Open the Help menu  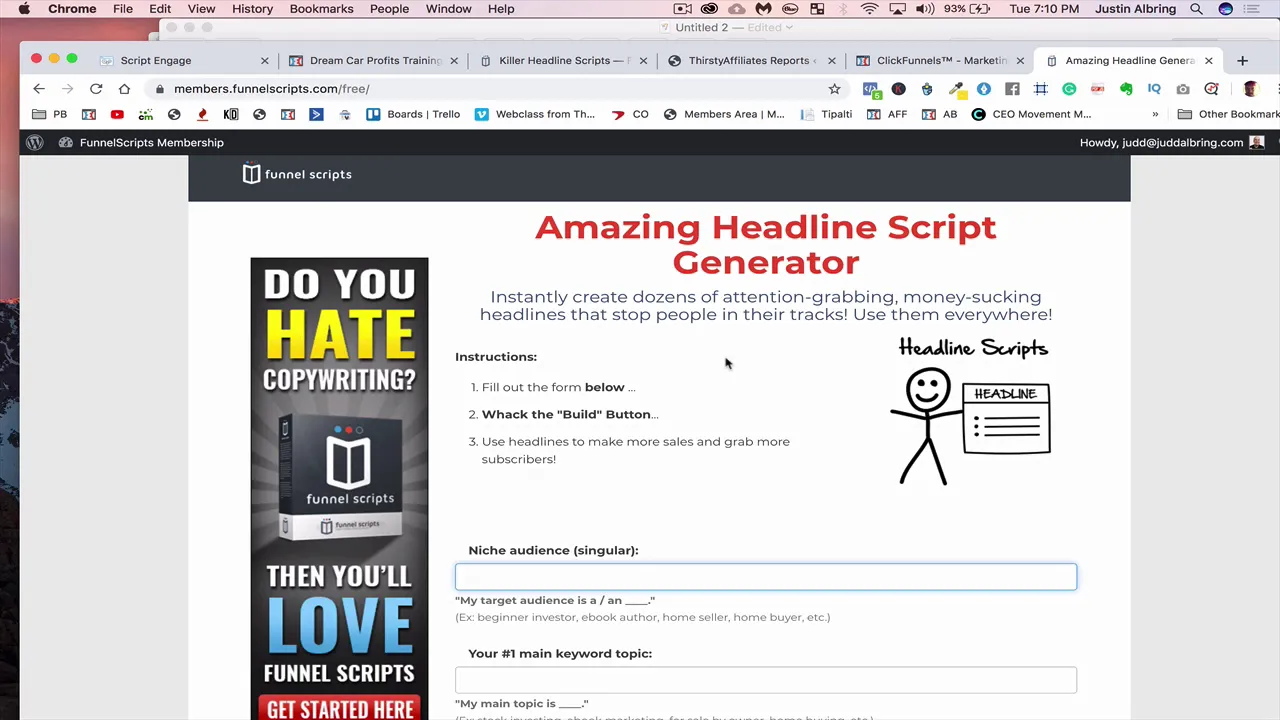501,9
